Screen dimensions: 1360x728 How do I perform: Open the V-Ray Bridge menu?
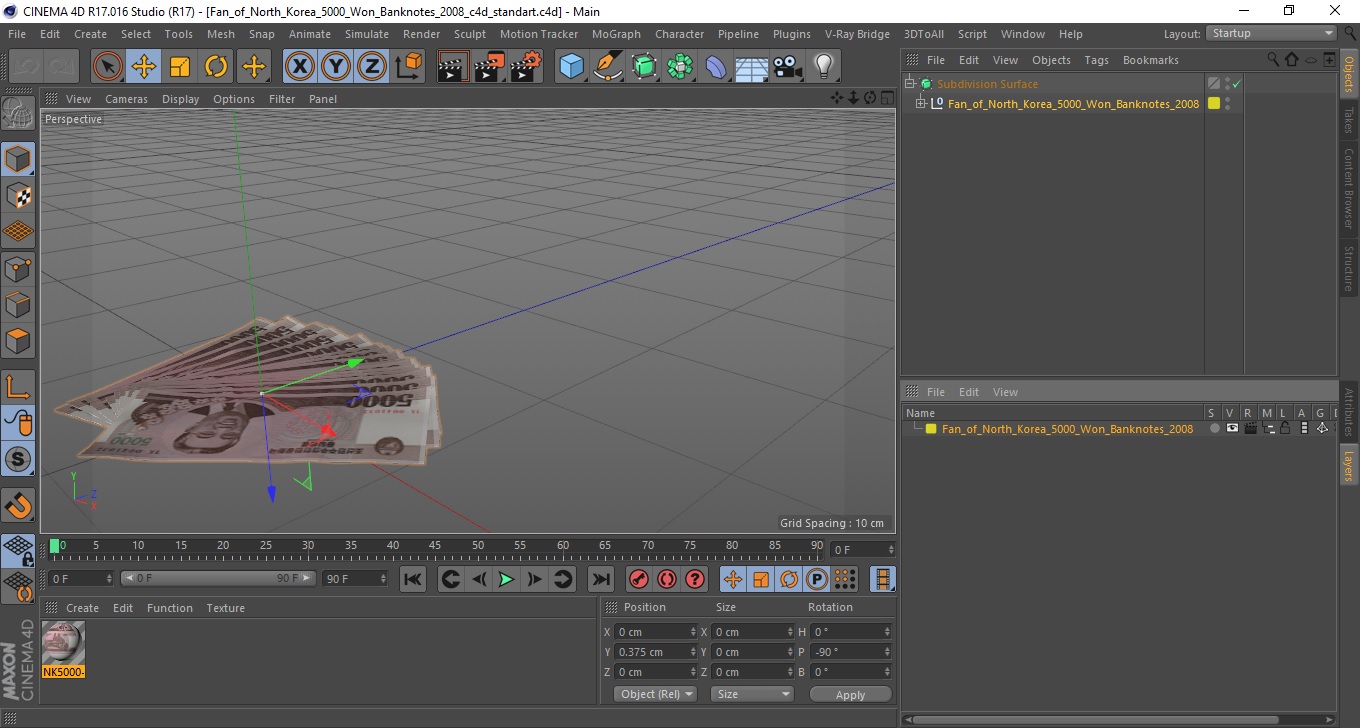[857, 34]
